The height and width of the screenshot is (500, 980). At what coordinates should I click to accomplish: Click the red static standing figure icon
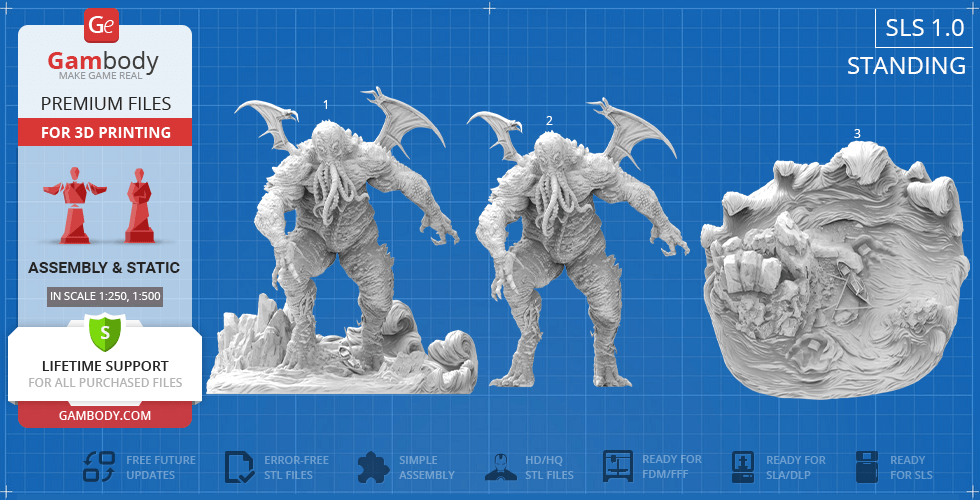[x=139, y=205]
